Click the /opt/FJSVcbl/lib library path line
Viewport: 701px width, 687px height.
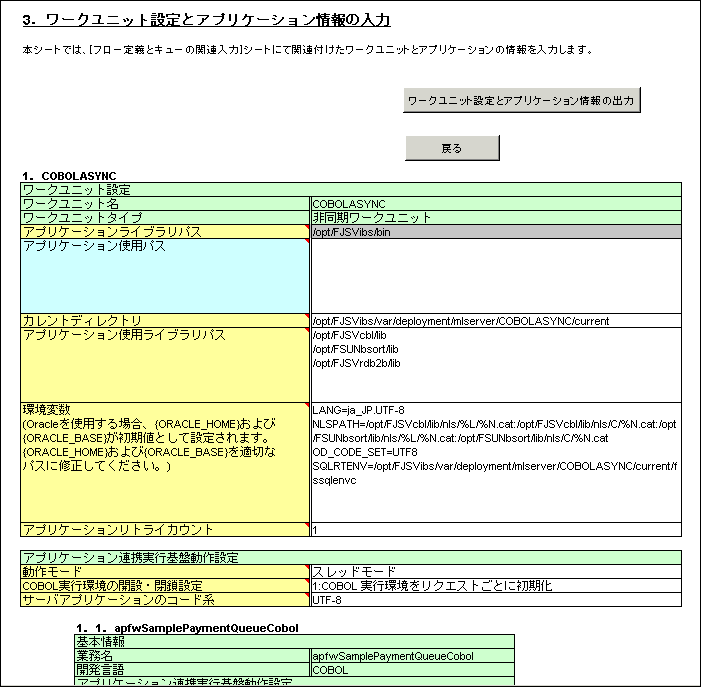[x=350, y=335]
